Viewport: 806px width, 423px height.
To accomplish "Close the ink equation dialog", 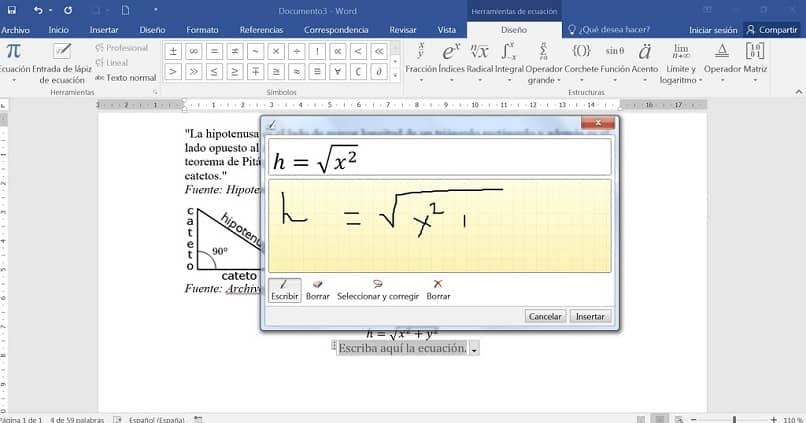I will coord(598,123).
